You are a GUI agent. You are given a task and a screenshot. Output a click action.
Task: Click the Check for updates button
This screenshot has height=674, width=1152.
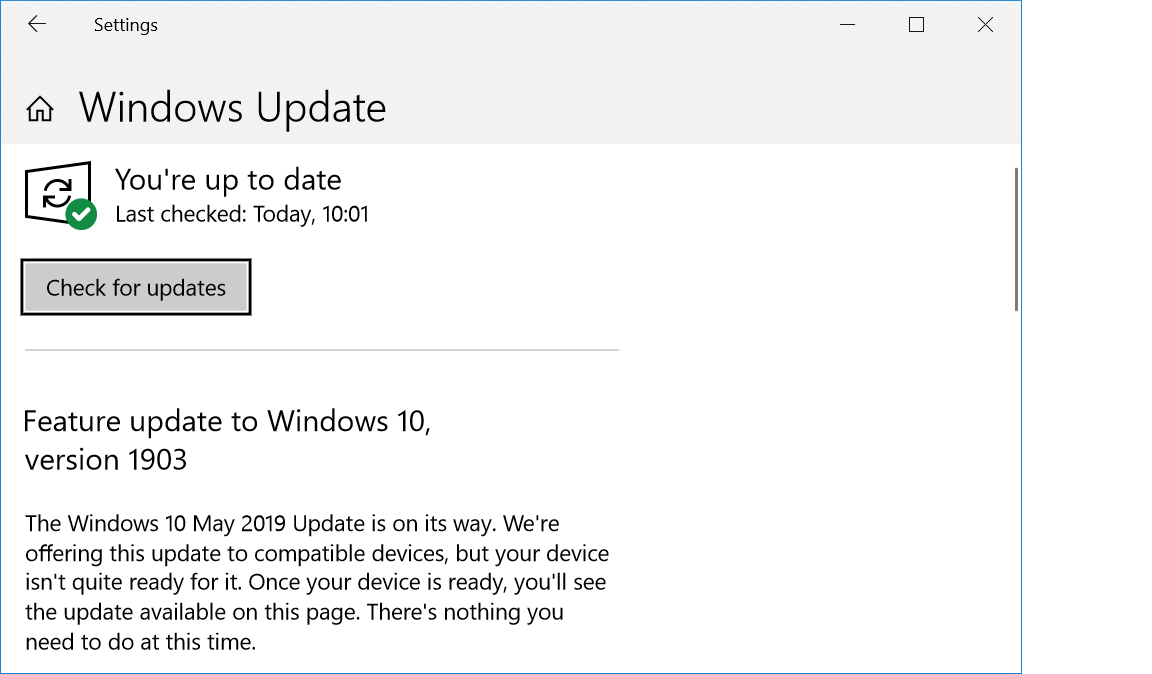coord(136,287)
